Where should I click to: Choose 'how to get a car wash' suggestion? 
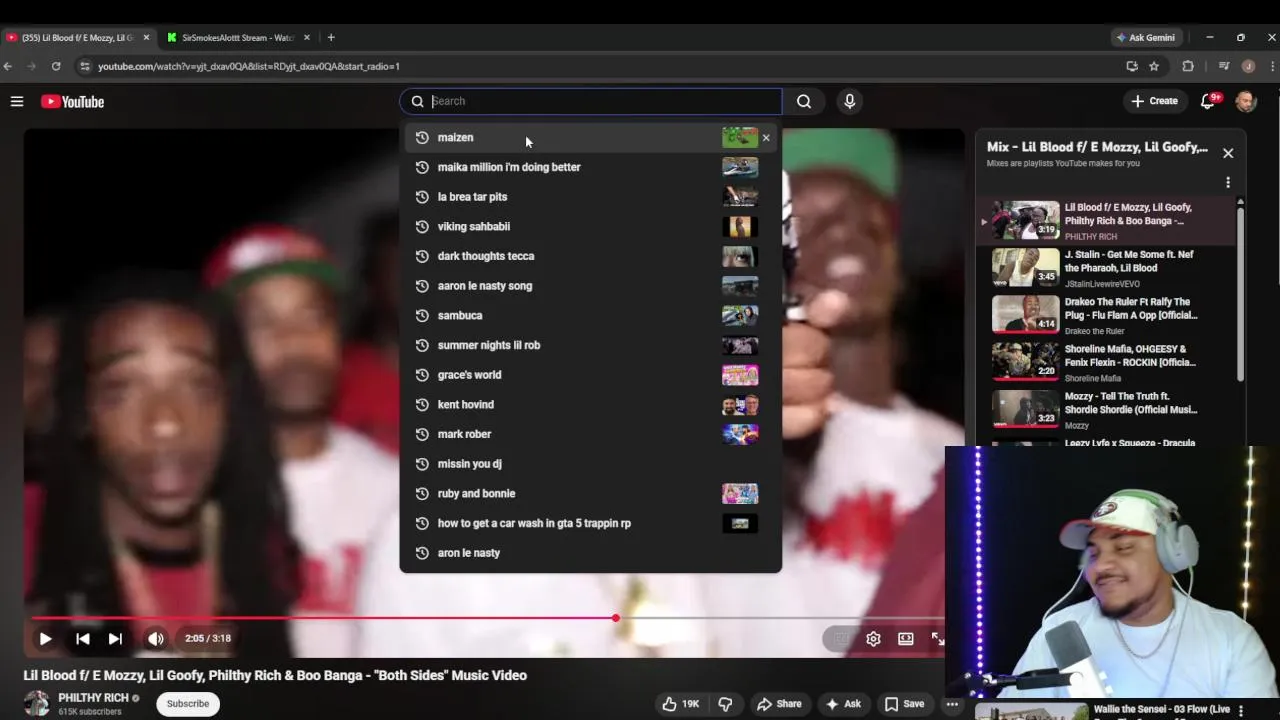590,523
